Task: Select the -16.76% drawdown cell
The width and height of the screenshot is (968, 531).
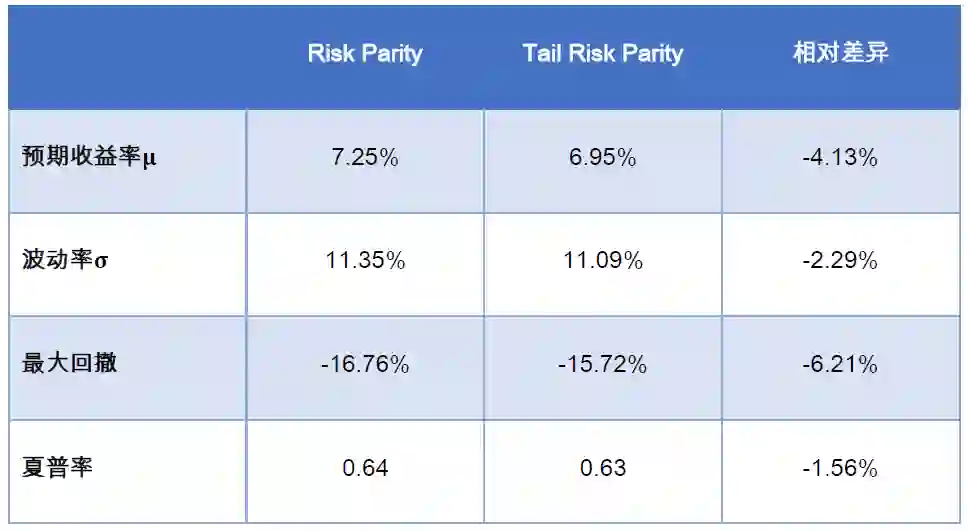Action: point(365,365)
